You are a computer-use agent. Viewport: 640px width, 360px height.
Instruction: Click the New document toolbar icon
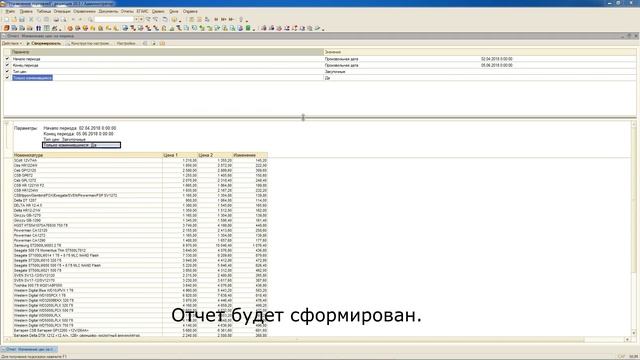click(7, 20)
